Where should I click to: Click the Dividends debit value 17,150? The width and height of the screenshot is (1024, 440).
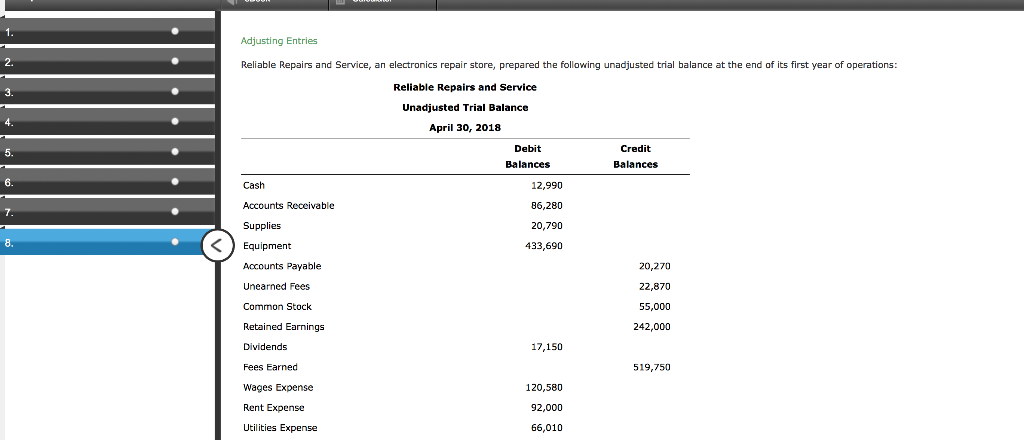click(547, 347)
